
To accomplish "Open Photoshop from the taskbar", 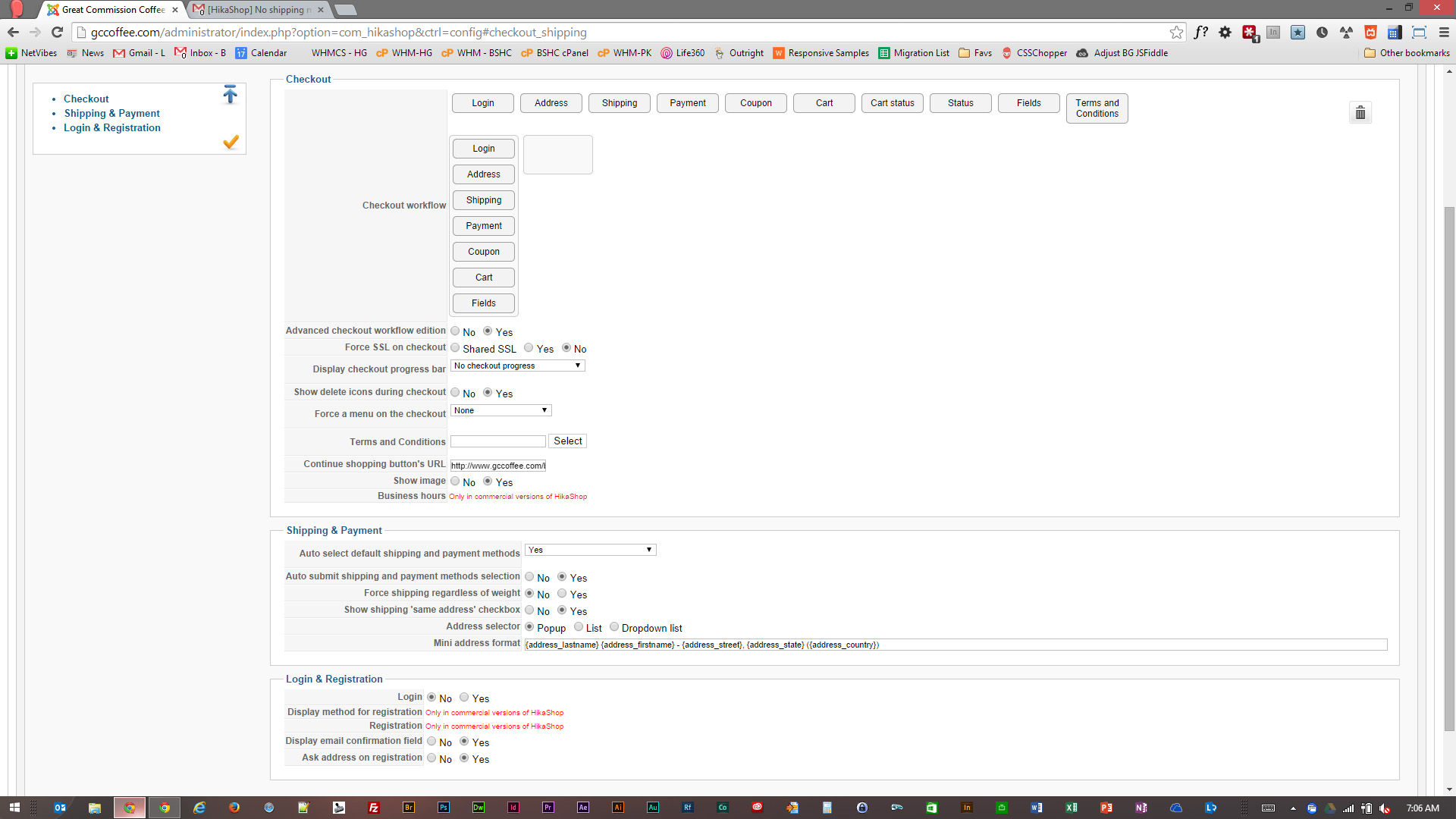I will point(444,808).
